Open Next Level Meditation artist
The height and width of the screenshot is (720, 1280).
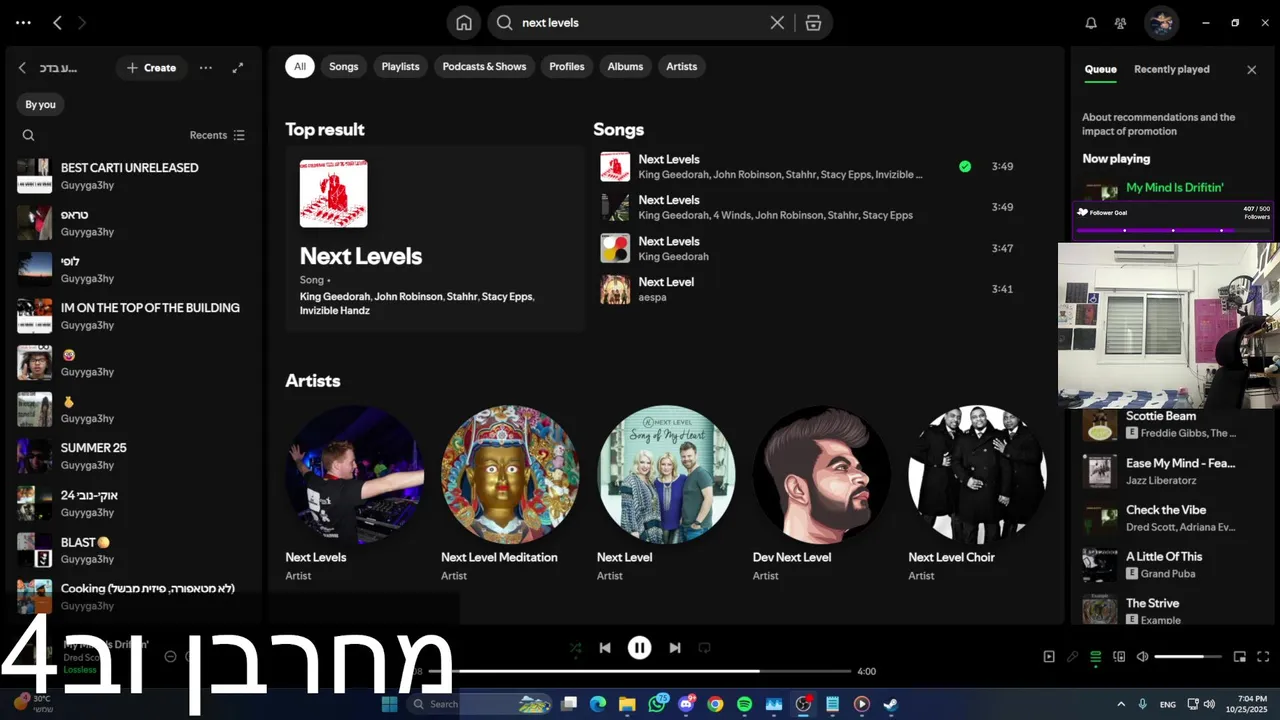(510, 494)
